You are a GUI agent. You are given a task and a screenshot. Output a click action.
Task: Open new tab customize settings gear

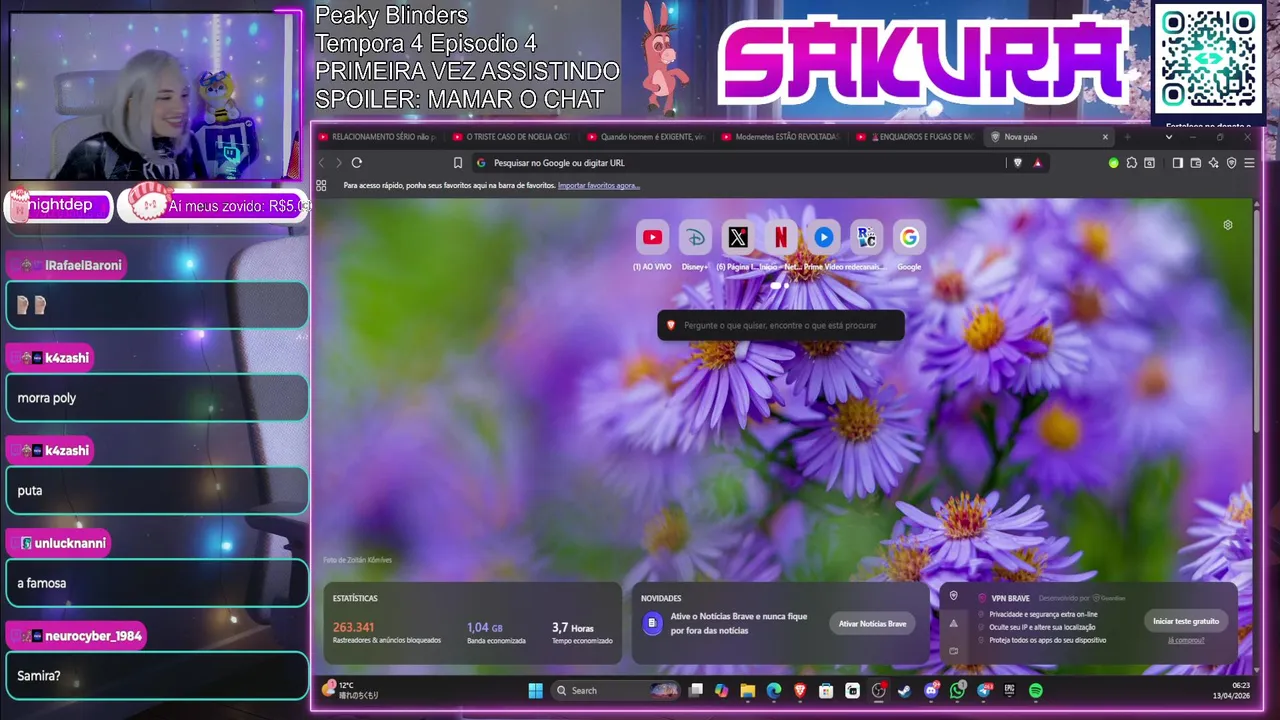click(1228, 225)
